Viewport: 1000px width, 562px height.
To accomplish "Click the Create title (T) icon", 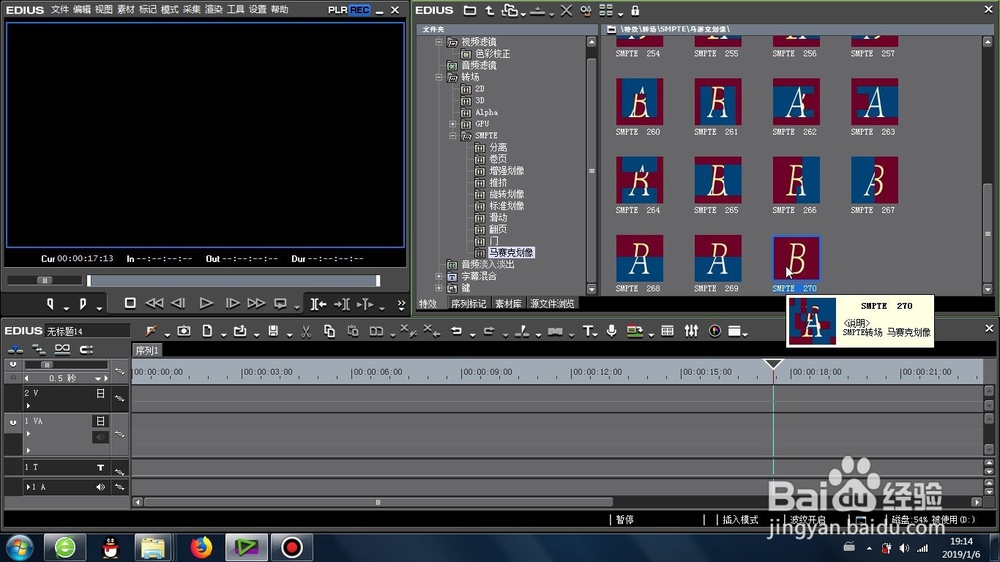I will [587, 330].
